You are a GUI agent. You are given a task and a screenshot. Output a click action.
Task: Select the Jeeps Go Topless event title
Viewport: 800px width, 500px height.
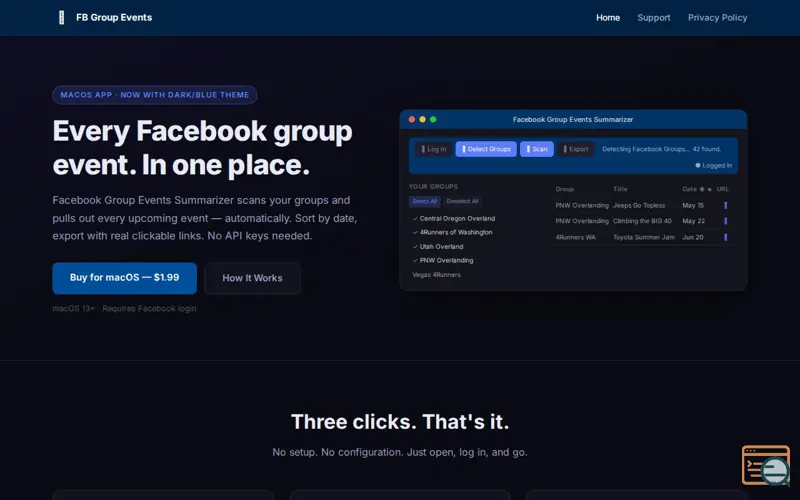[639, 205]
